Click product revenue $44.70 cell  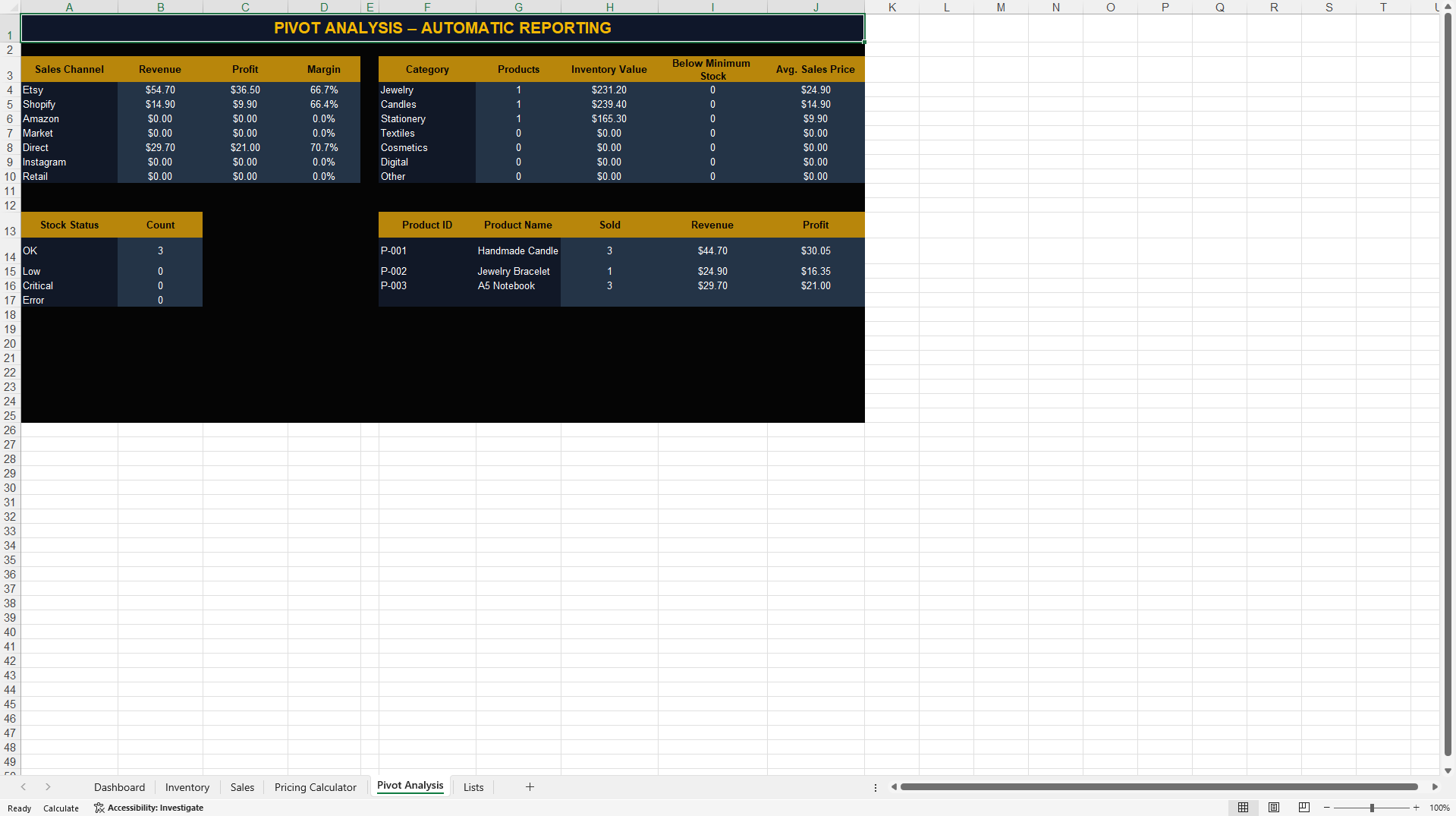pos(712,250)
